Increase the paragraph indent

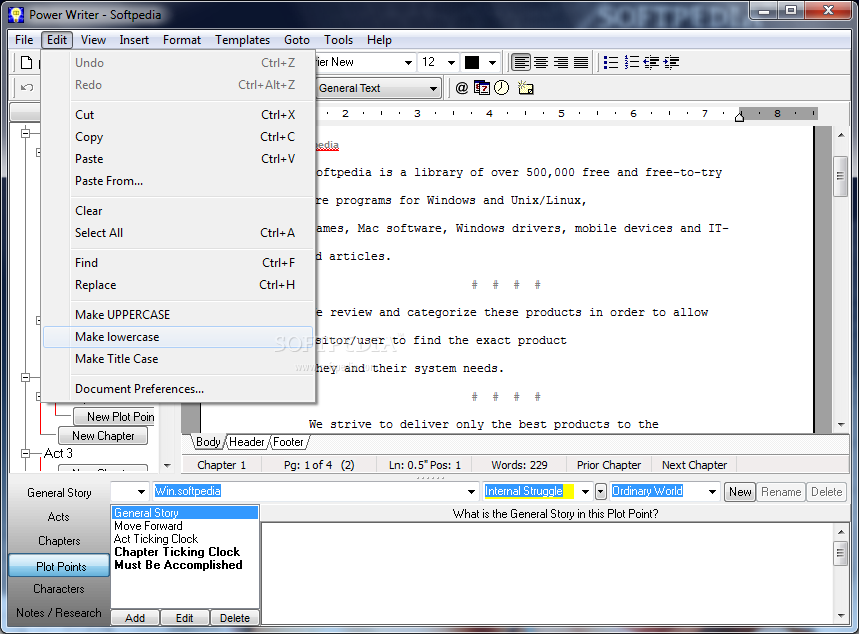click(x=671, y=62)
